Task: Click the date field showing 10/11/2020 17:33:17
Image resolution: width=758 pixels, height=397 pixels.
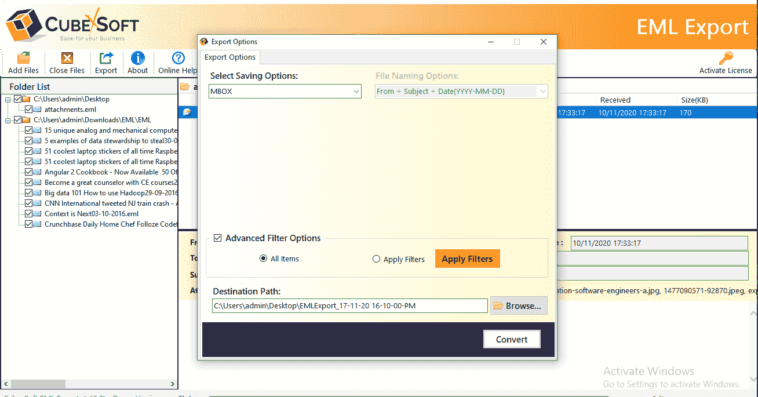Action: [x=658, y=243]
